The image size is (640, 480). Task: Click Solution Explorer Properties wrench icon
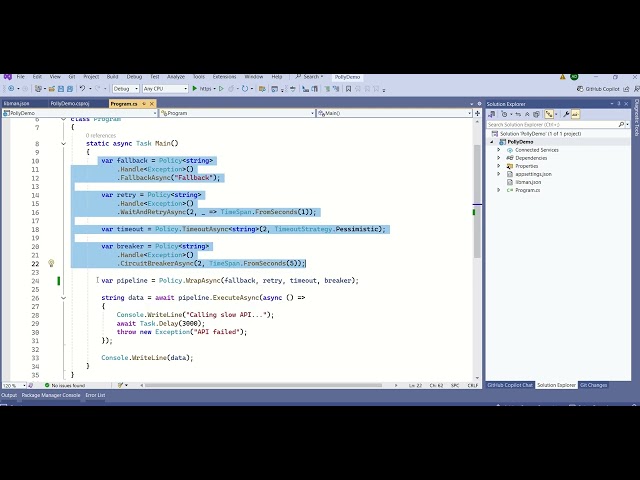(566, 114)
